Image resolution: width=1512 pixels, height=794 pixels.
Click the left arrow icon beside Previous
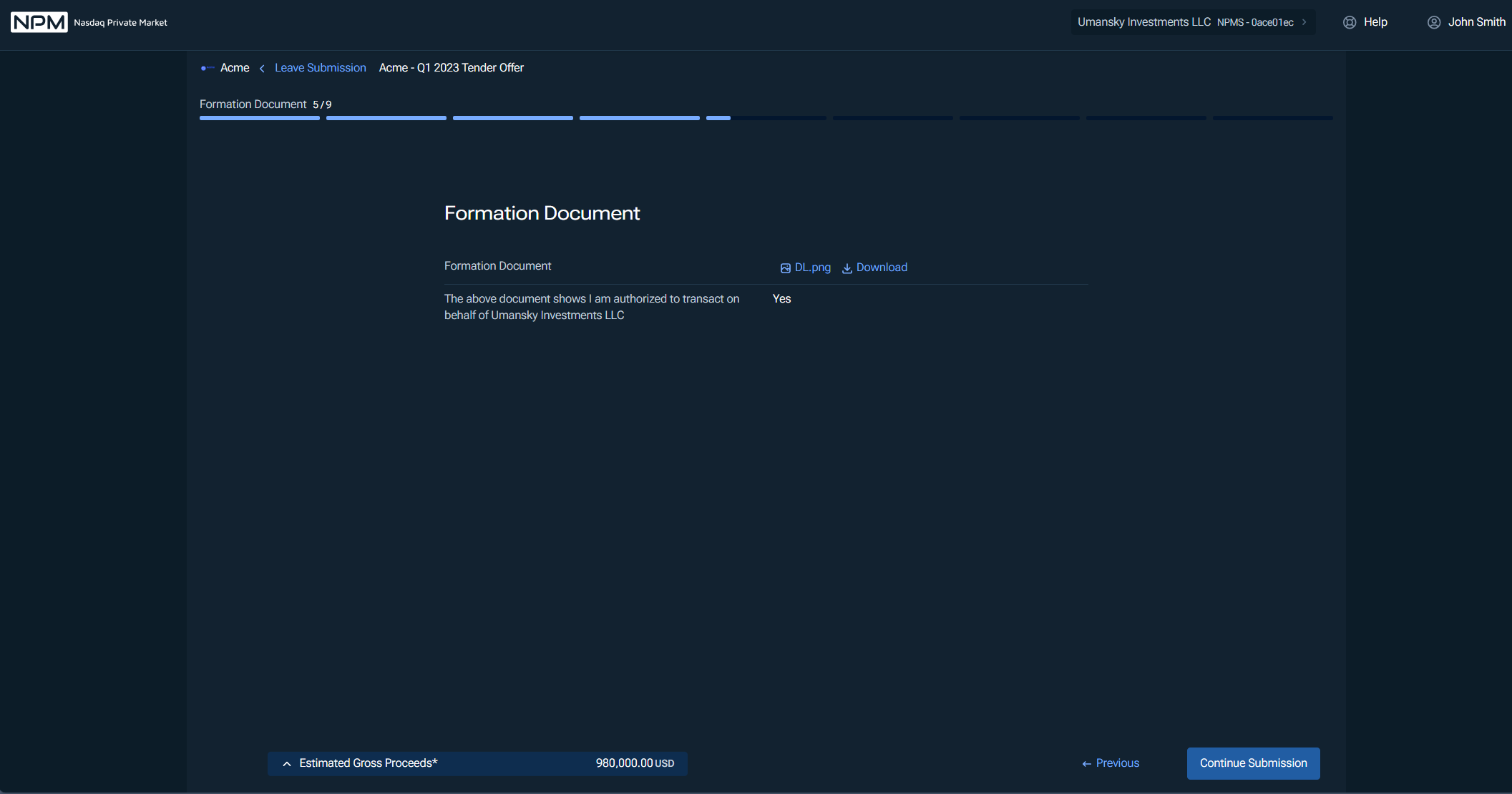coord(1087,764)
